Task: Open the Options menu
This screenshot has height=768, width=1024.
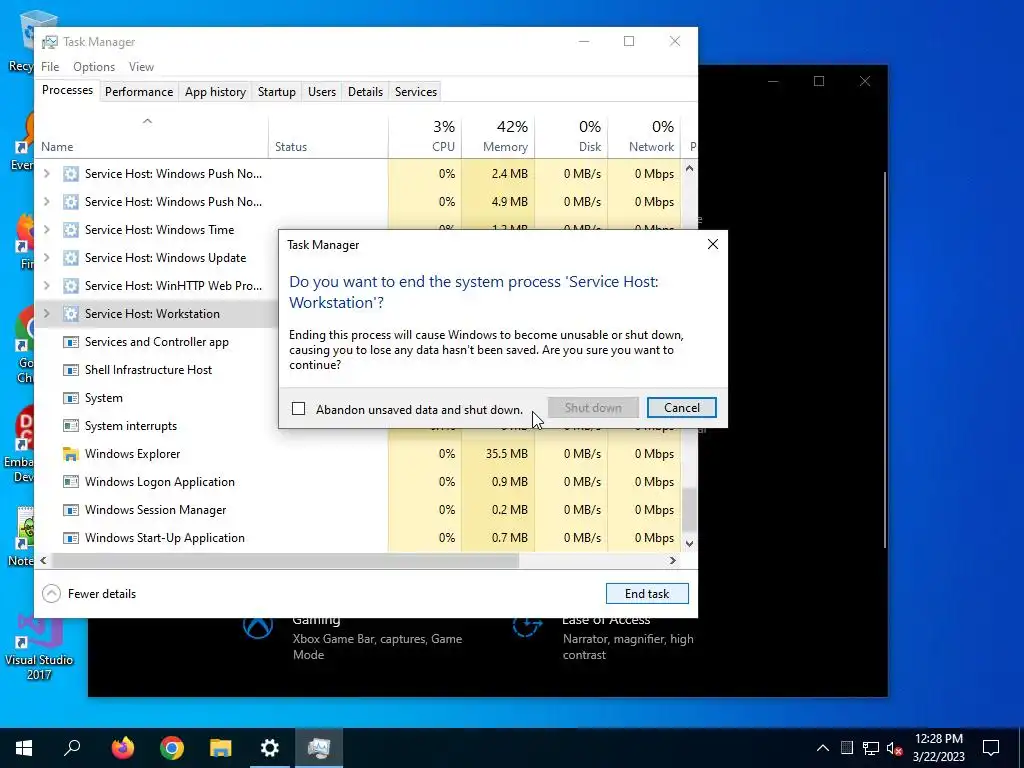Action: click(94, 67)
